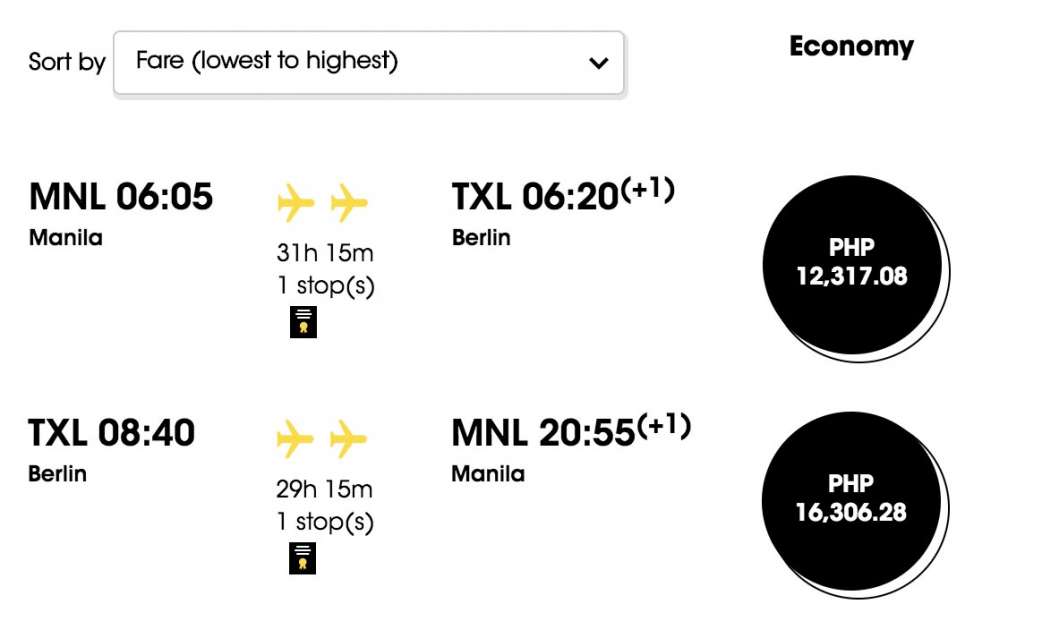Click second plane icon on the Berlin–Manila flight
1042x621 pixels.
pos(349,438)
